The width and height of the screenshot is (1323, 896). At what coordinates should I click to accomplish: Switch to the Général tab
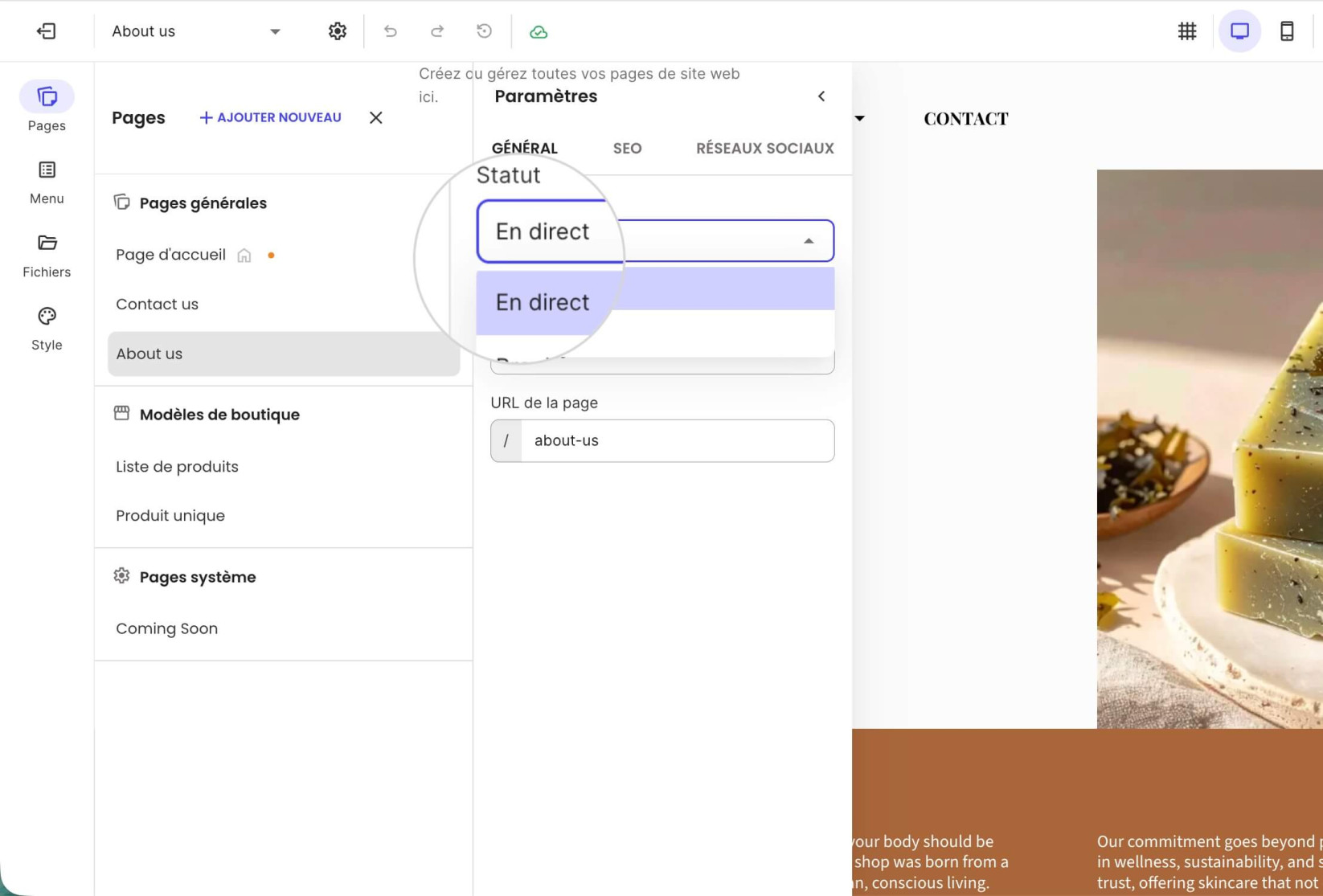click(x=525, y=148)
